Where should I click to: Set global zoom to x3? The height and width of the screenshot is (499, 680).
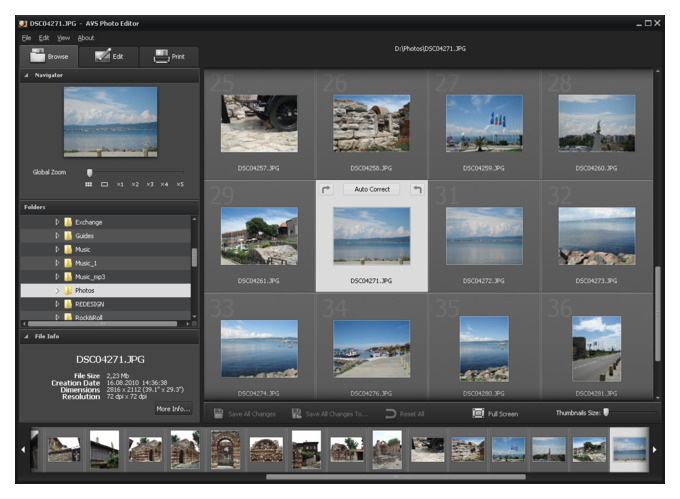pos(150,184)
